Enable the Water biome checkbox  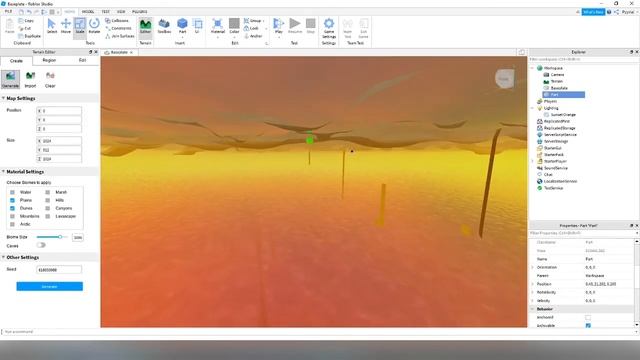pyautogui.click(x=12, y=192)
